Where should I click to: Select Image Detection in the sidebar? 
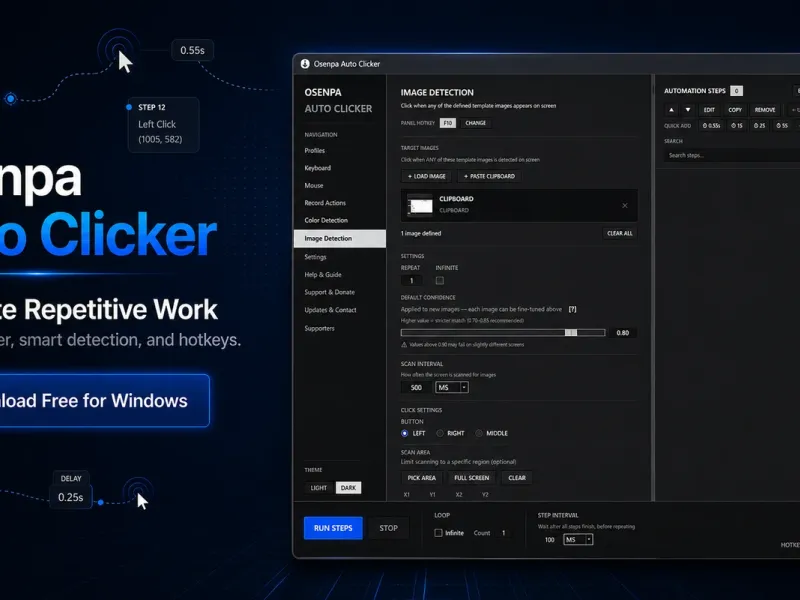[340, 238]
